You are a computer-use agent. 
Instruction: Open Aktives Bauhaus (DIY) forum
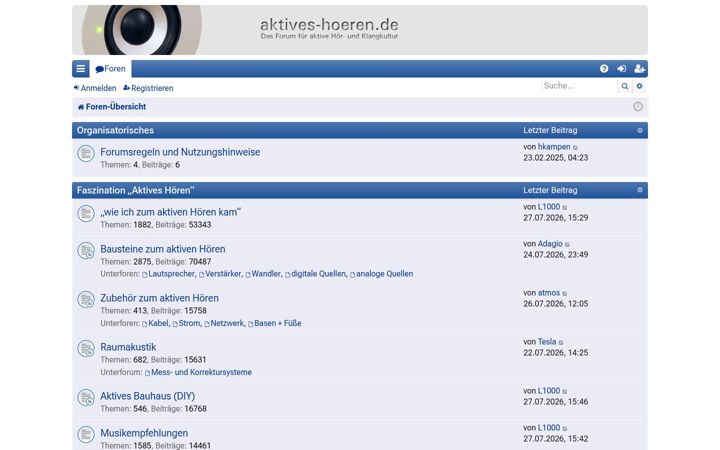point(147,396)
